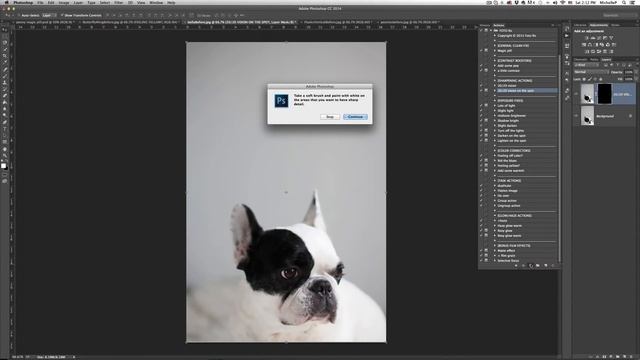Hide the Background layer with eye icon
This screenshot has height=360, width=640.
pos(576,116)
